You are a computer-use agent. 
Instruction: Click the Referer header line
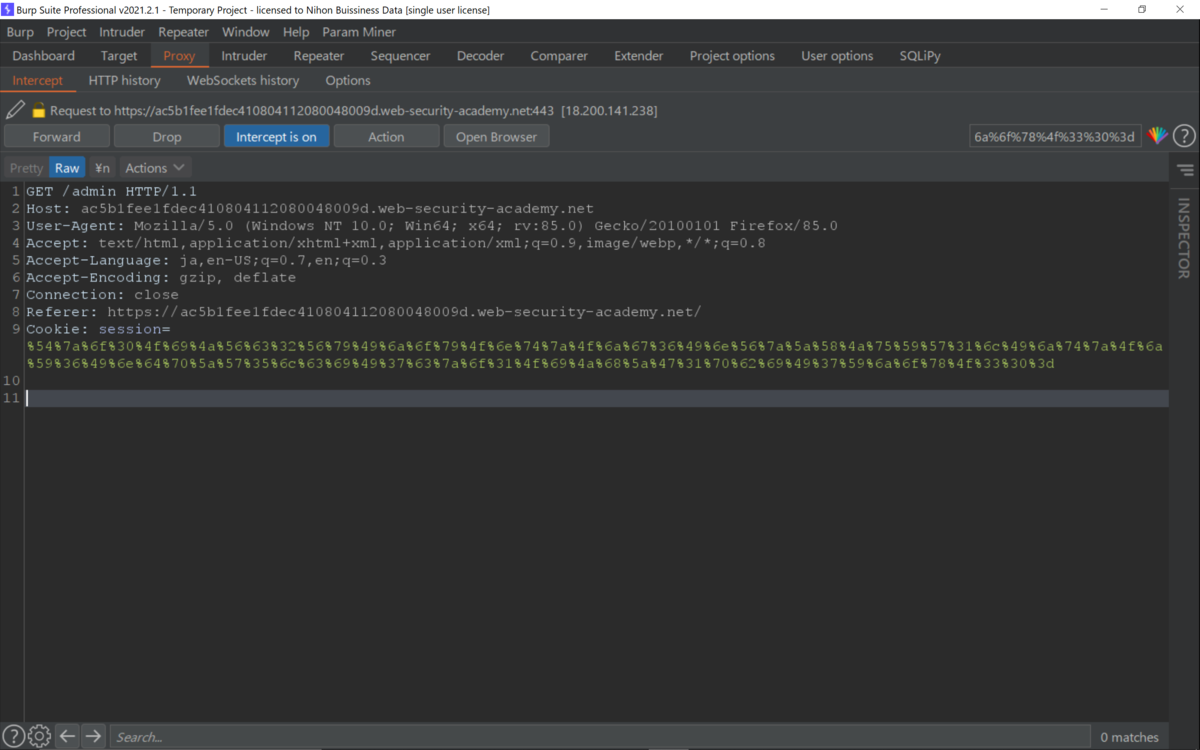364,312
